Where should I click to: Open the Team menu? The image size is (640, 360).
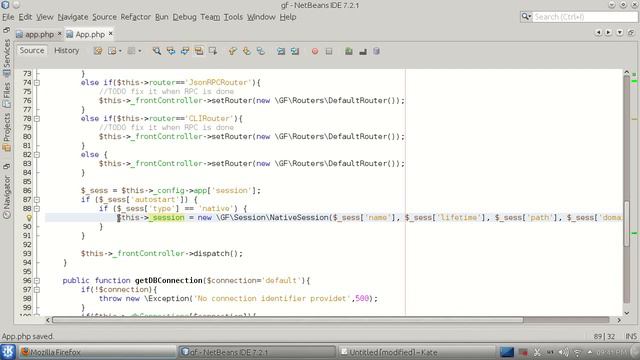(210, 17)
